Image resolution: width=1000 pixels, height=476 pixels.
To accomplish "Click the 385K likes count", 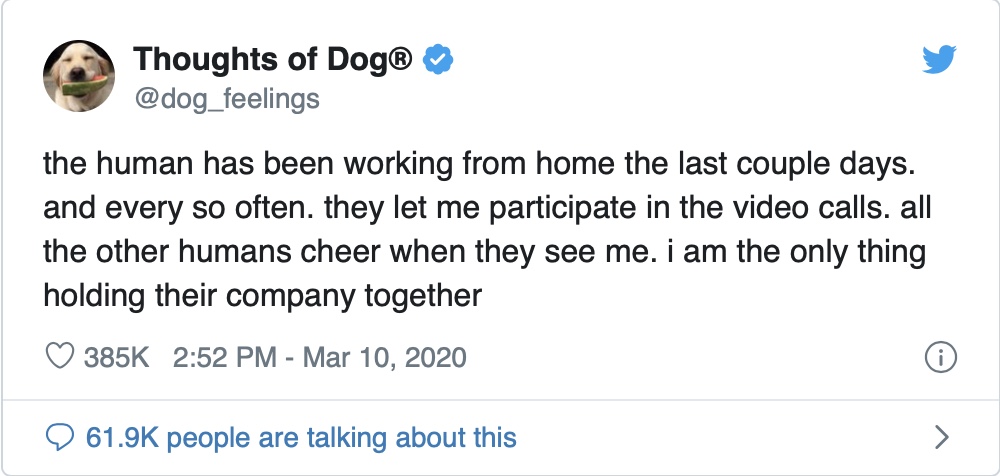I will [x=118, y=357].
